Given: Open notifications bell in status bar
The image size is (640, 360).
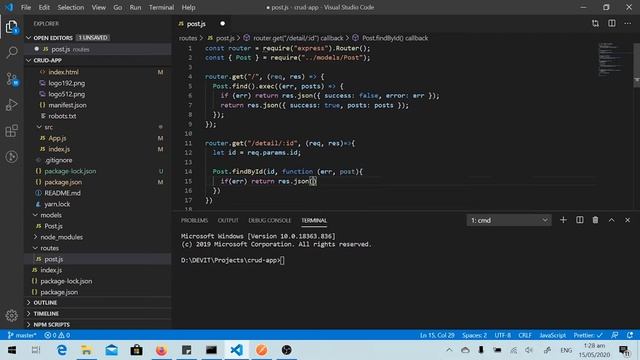Looking at the screenshot, I should [630, 335].
